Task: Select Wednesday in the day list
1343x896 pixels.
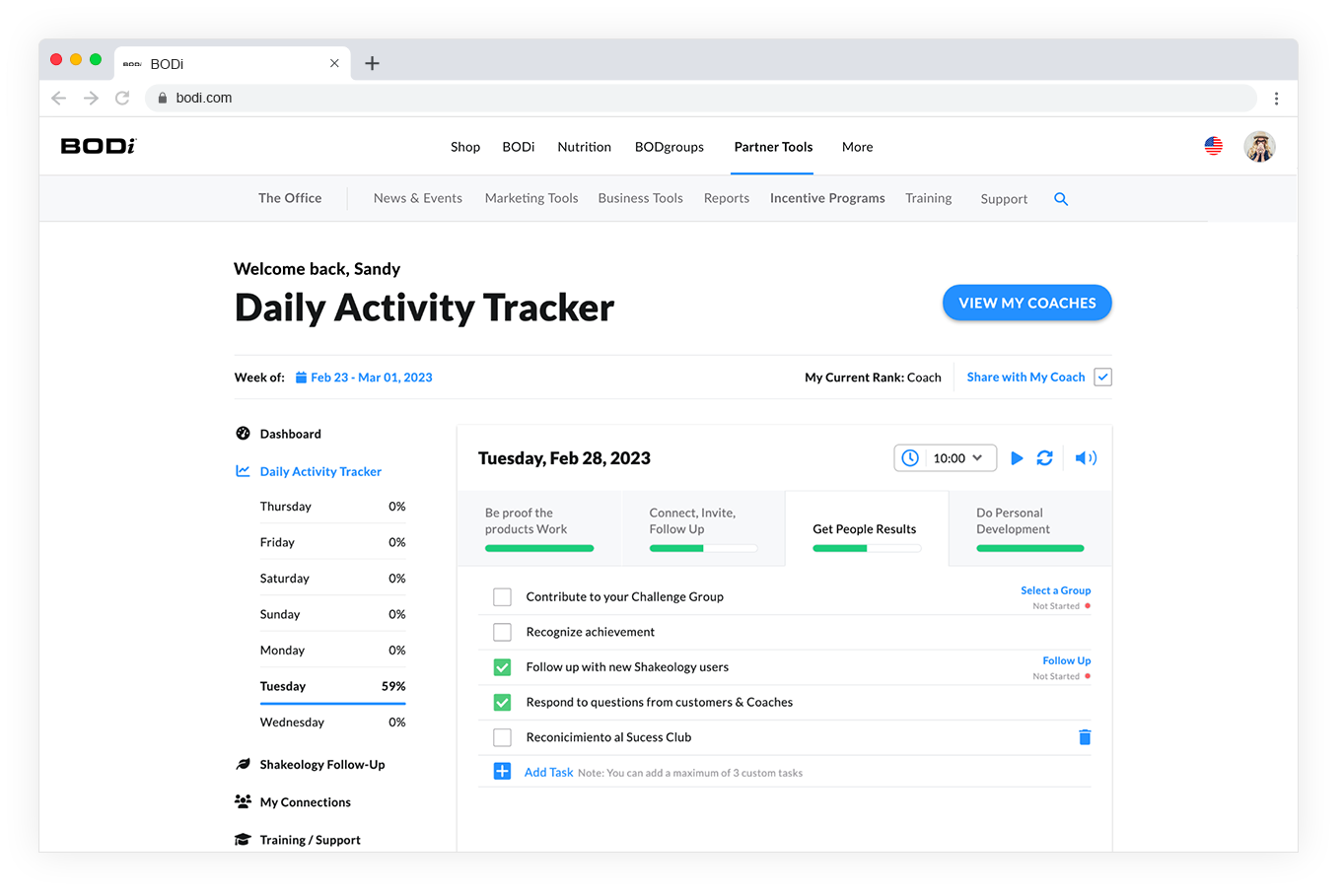Action: pyautogui.click(x=333, y=723)
